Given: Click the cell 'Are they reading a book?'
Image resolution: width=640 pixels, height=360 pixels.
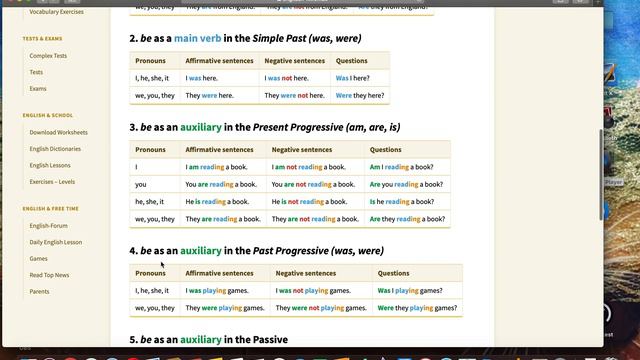Looking at the screenshot, I should [407, 219].
